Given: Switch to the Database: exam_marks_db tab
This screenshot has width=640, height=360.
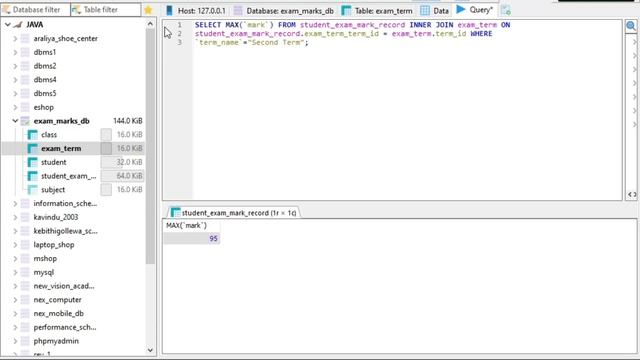Looking at the screenshot, I should point(284,10).
